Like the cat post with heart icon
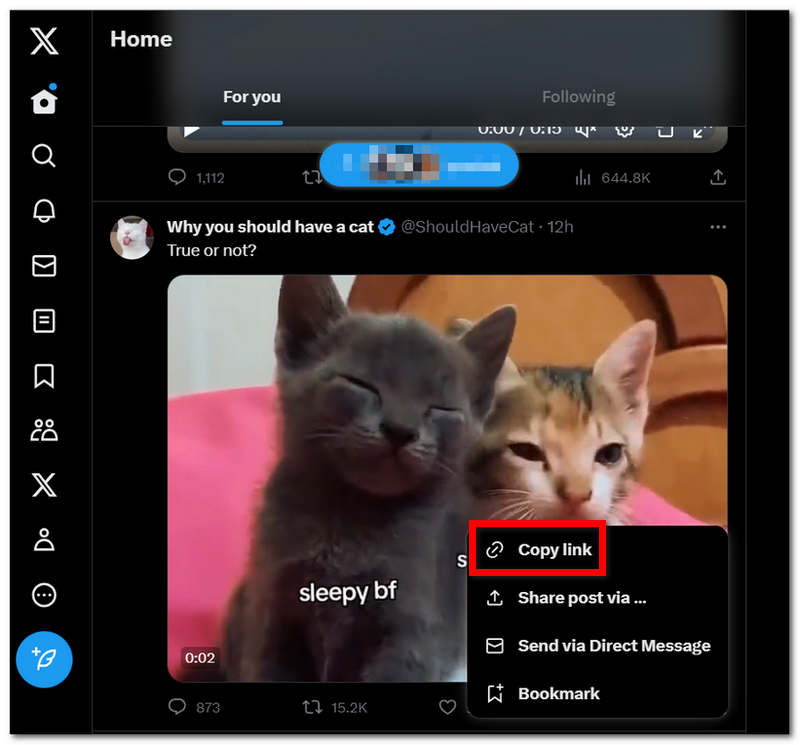This screenshot has height=745, width=800. 447,707
